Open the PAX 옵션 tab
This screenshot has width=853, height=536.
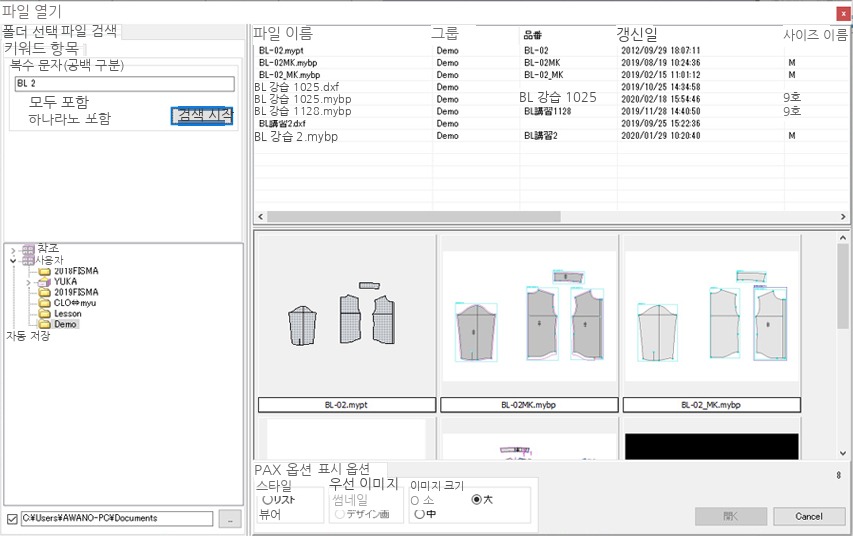(283, 469)
